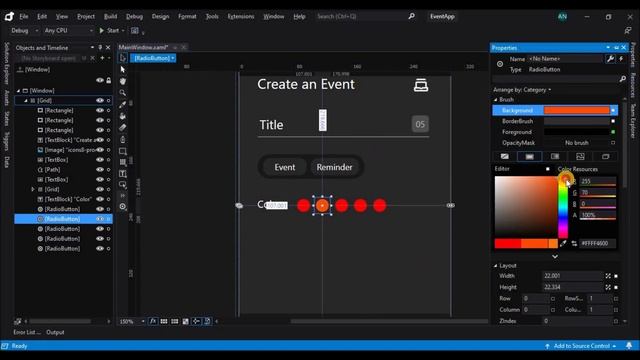640x360 pixels.
Task: Select the Pen tool
Action: (122, 139)
